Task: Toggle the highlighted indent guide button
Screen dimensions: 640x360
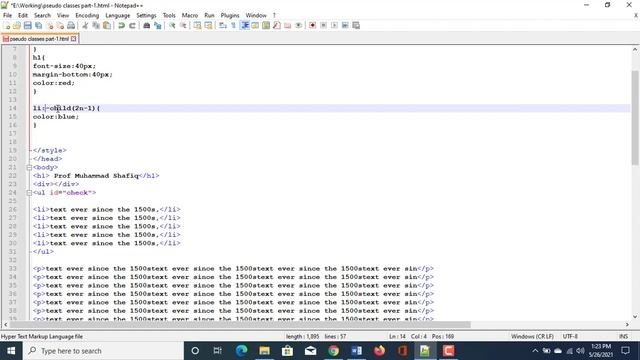Action: 245,25
